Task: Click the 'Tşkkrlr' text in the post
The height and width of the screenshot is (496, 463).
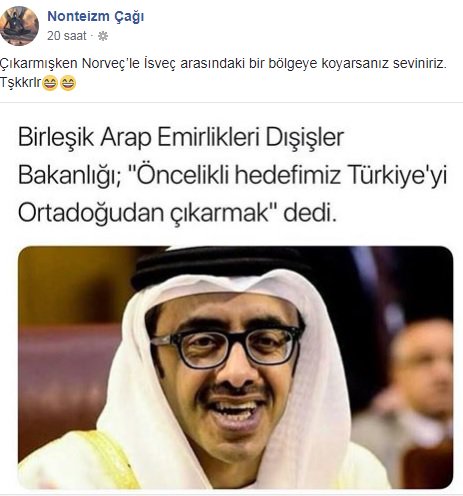Action: (21, 83)
